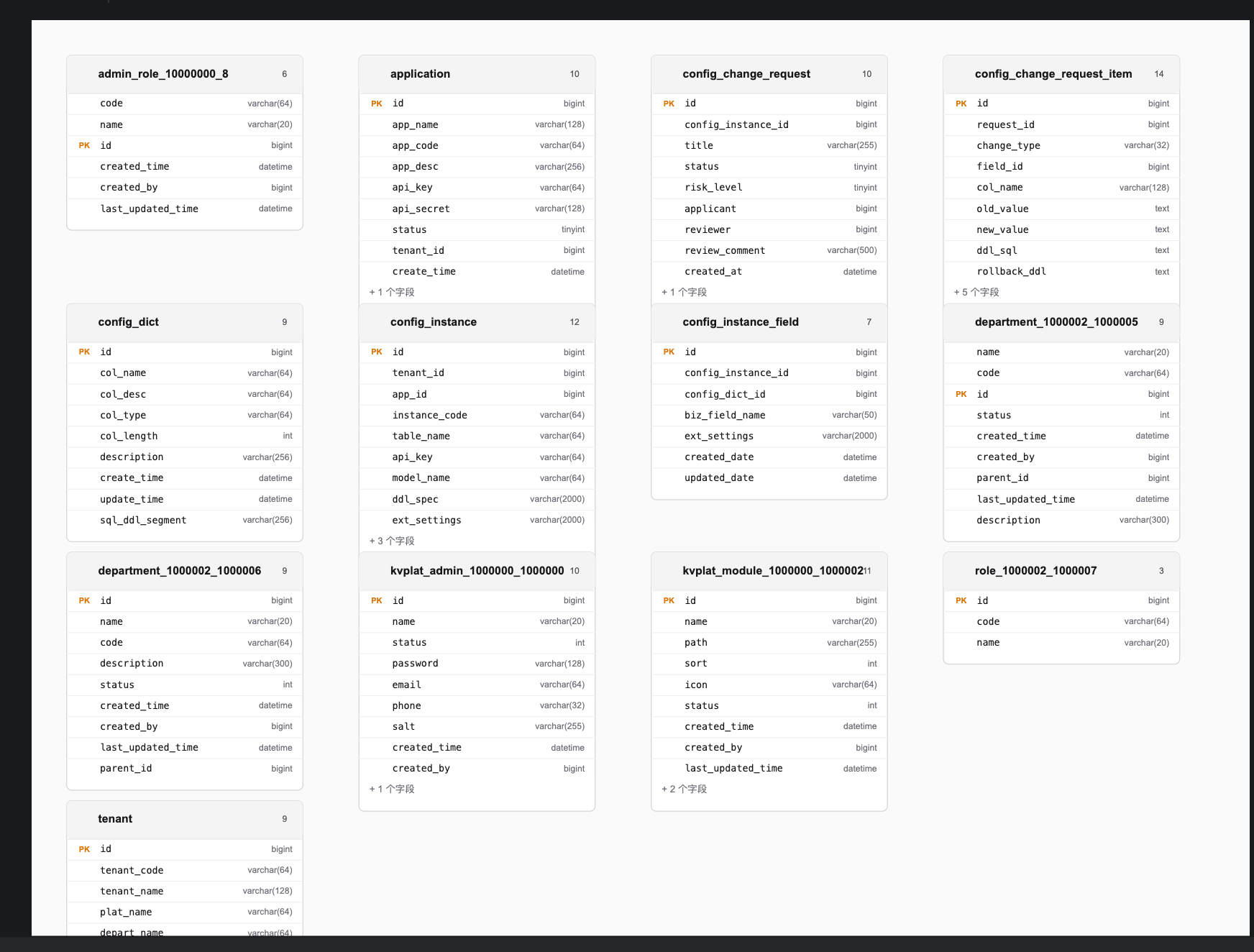Screen dimensions: 1254x952
Task: Select parent_id in department_1000002_1000005
Action: coord(1061,478)
